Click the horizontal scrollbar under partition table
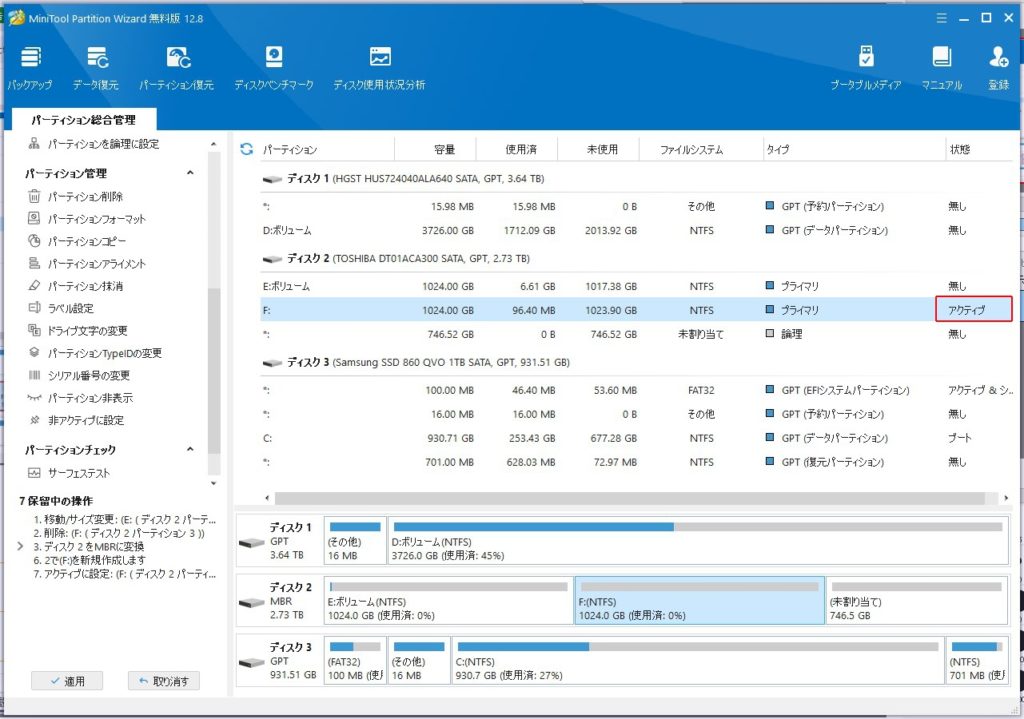1024x719 pixels. point(630,497)
